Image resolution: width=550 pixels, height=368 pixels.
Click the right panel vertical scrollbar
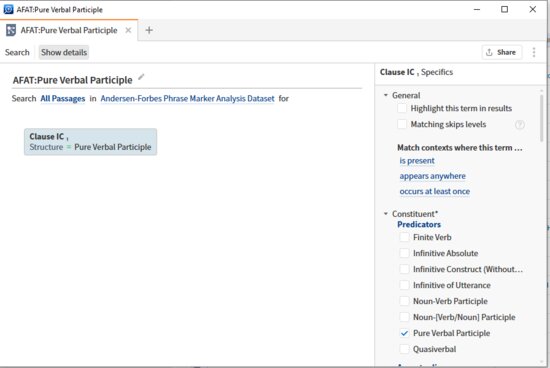tap(542, 118)
